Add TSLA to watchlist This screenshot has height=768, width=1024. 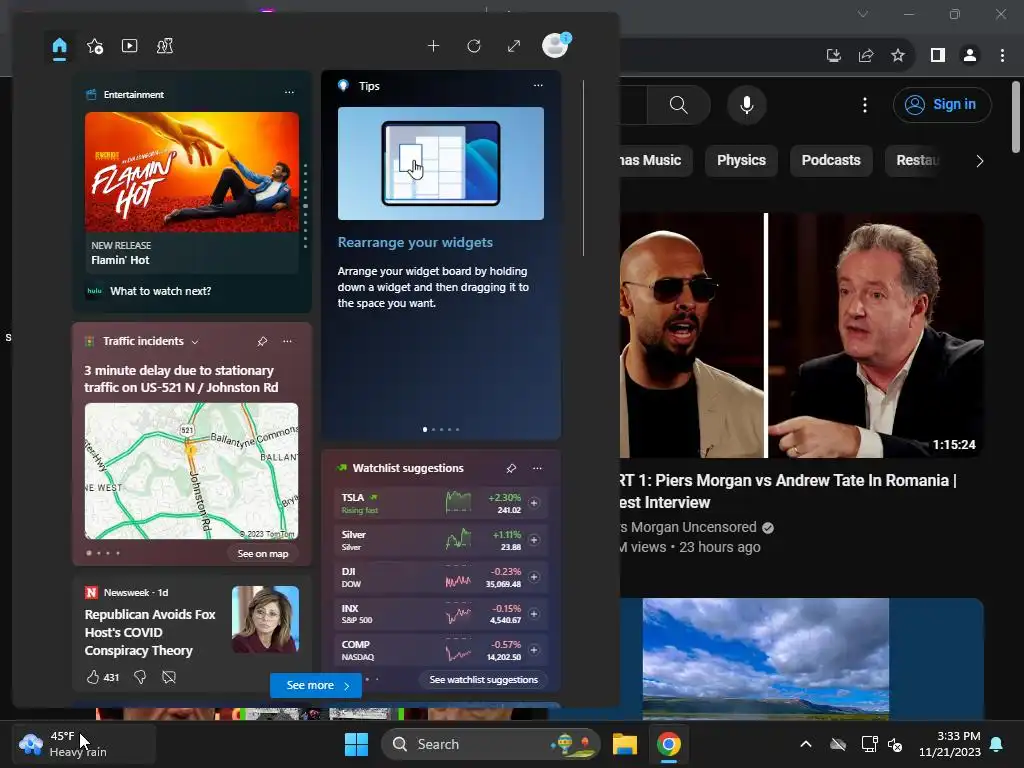pos(534,503)
